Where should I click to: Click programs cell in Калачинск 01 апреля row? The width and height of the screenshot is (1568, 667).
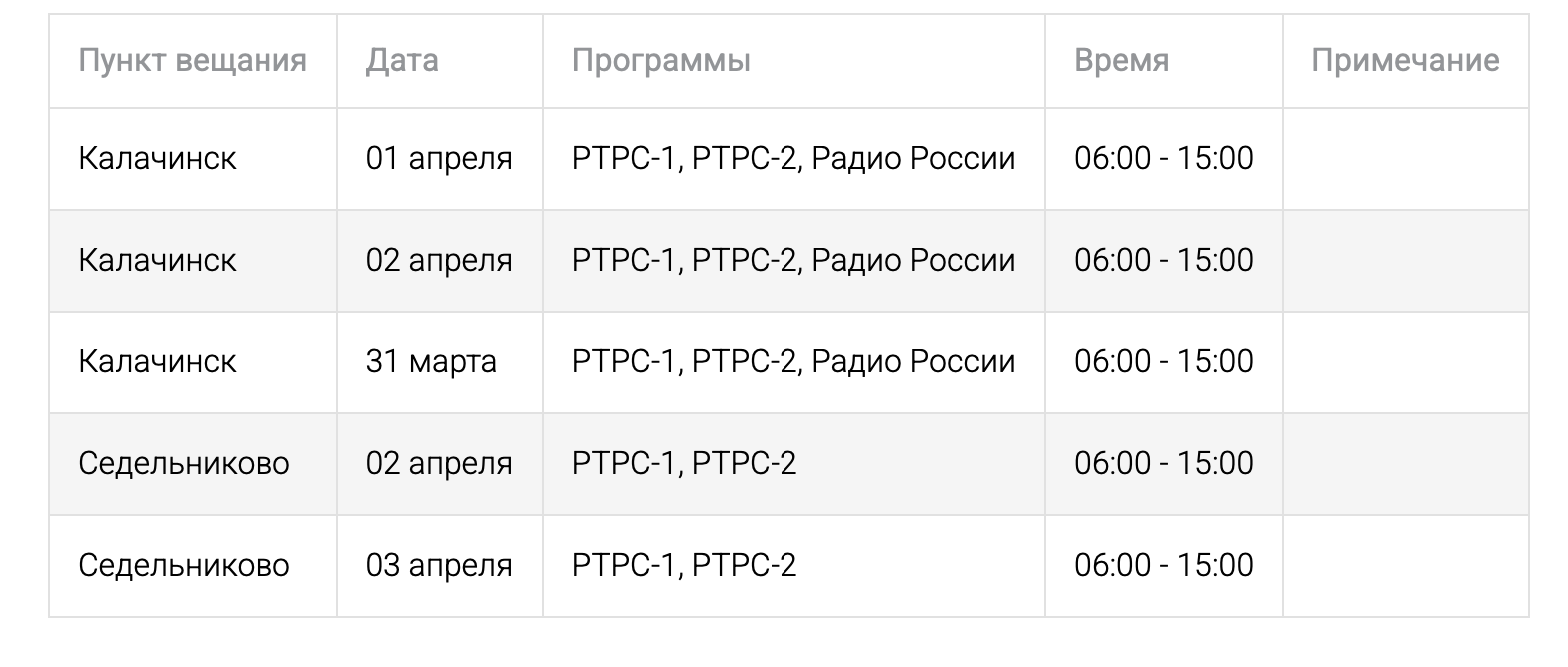(793, 158)
